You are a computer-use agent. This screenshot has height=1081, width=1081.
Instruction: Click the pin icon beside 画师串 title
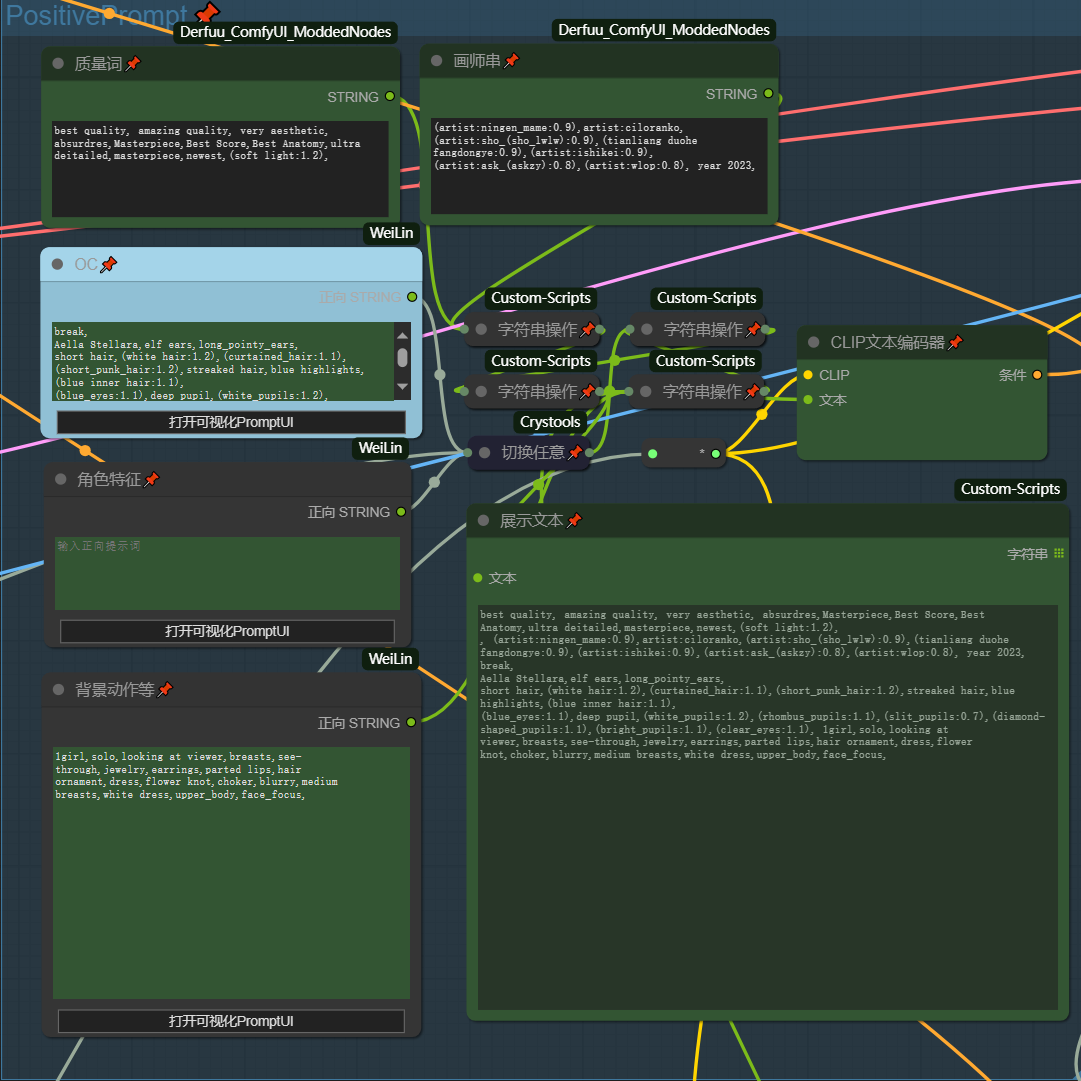coord(511,61)
